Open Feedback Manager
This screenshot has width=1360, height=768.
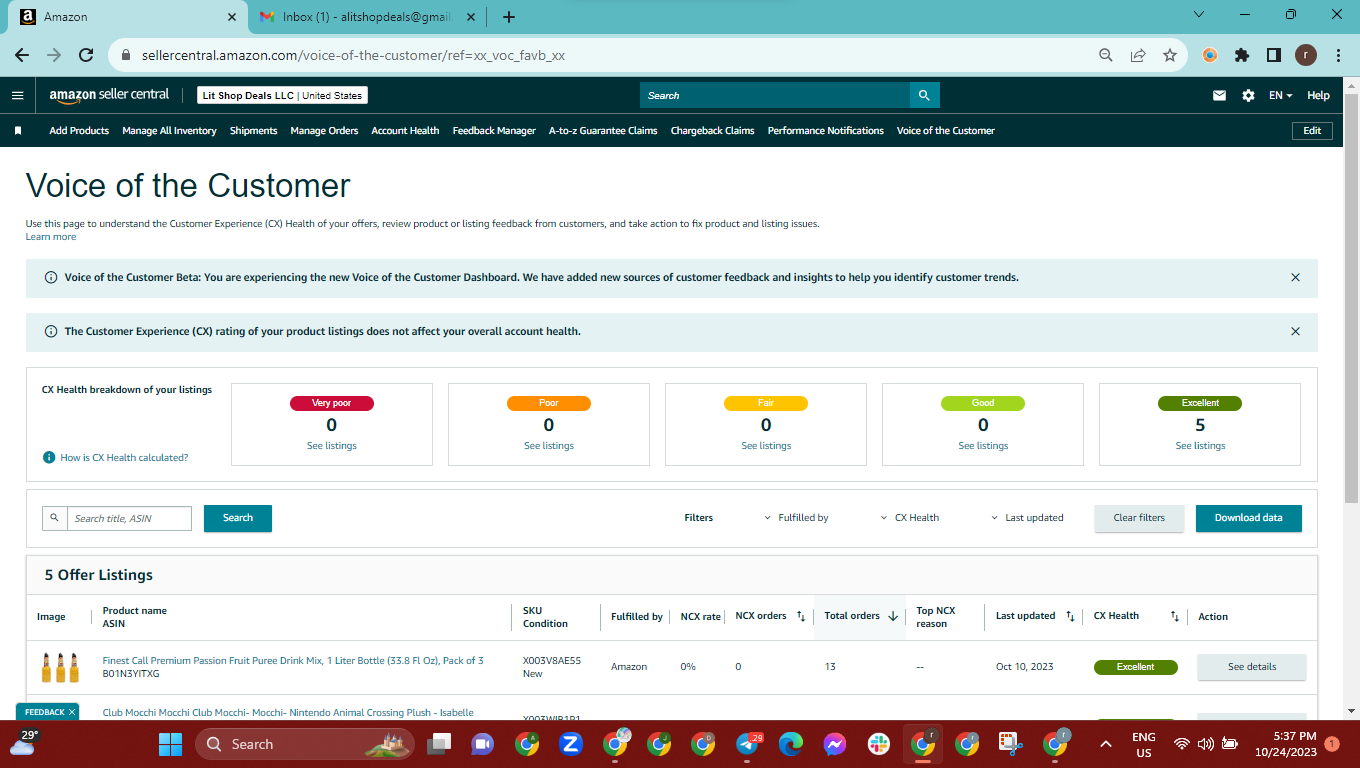click(x=494, y=131)
